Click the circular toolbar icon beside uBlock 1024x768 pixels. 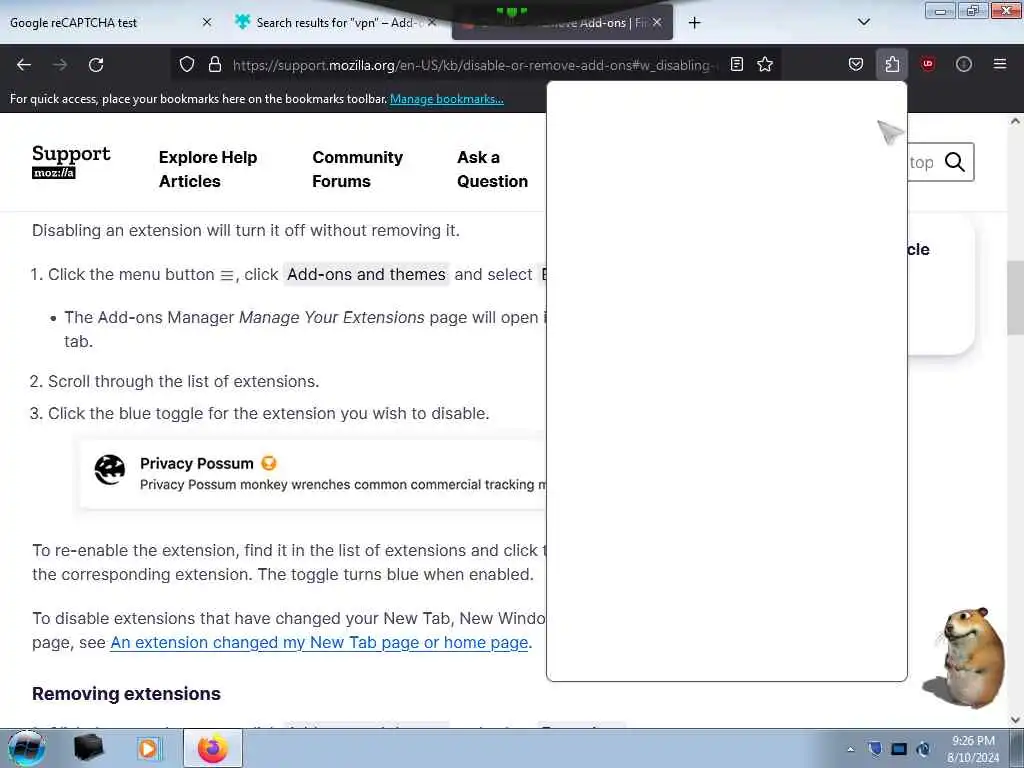point(964,64)
